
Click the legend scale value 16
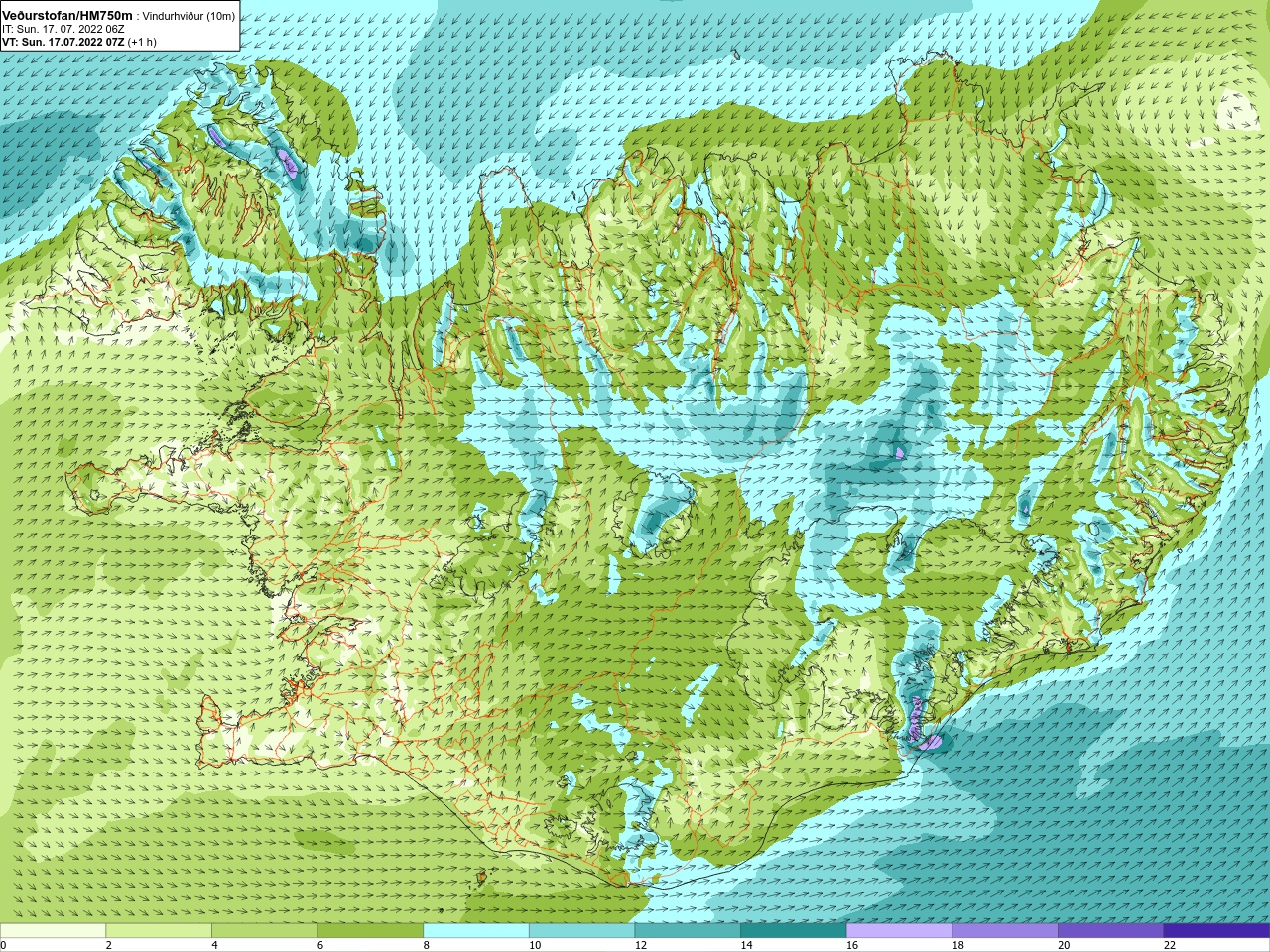coord(852,945)
